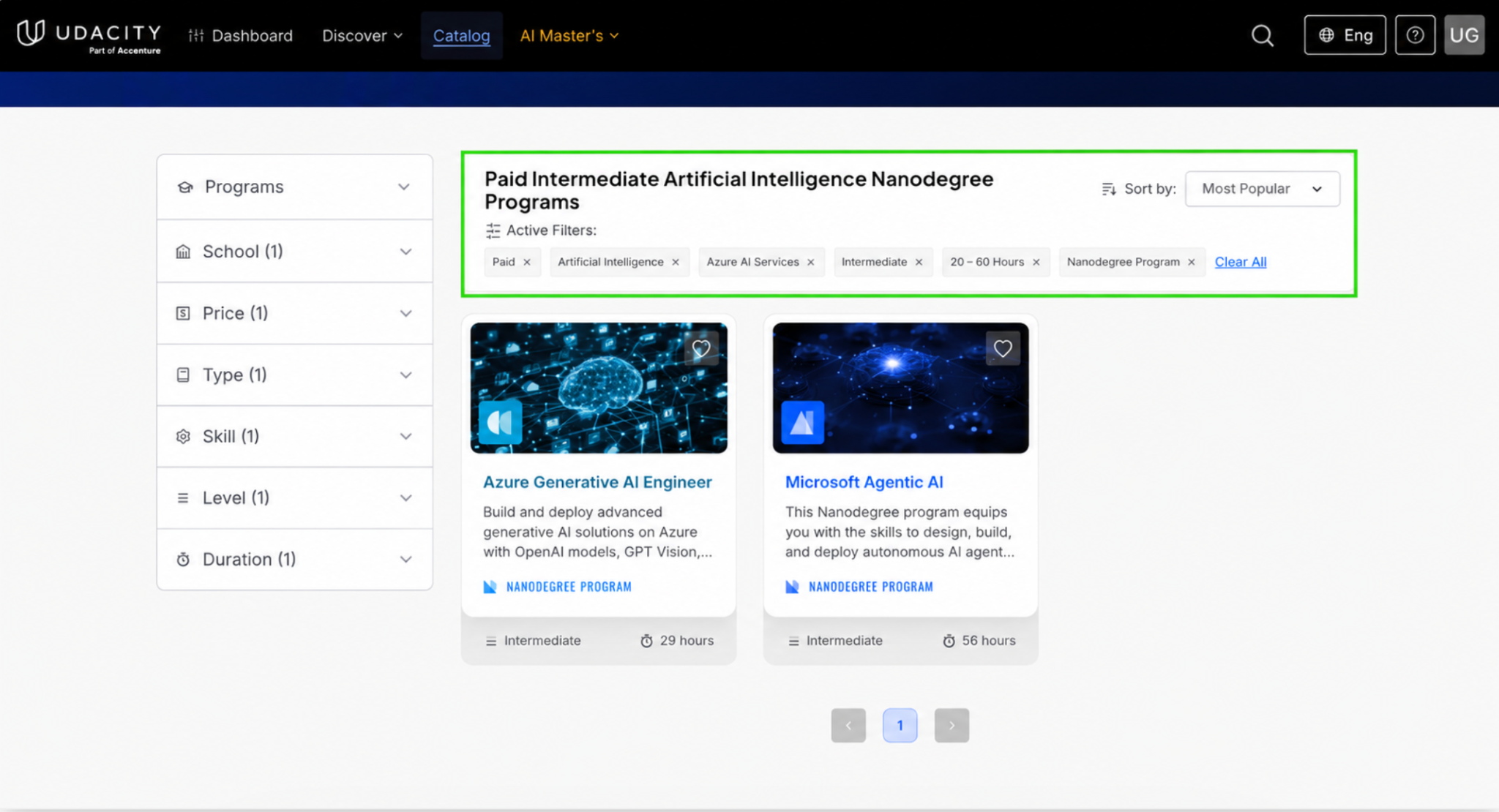1499x812 pixels.
Task: Expand the Level (1) filter section
Action: (295, 497)
